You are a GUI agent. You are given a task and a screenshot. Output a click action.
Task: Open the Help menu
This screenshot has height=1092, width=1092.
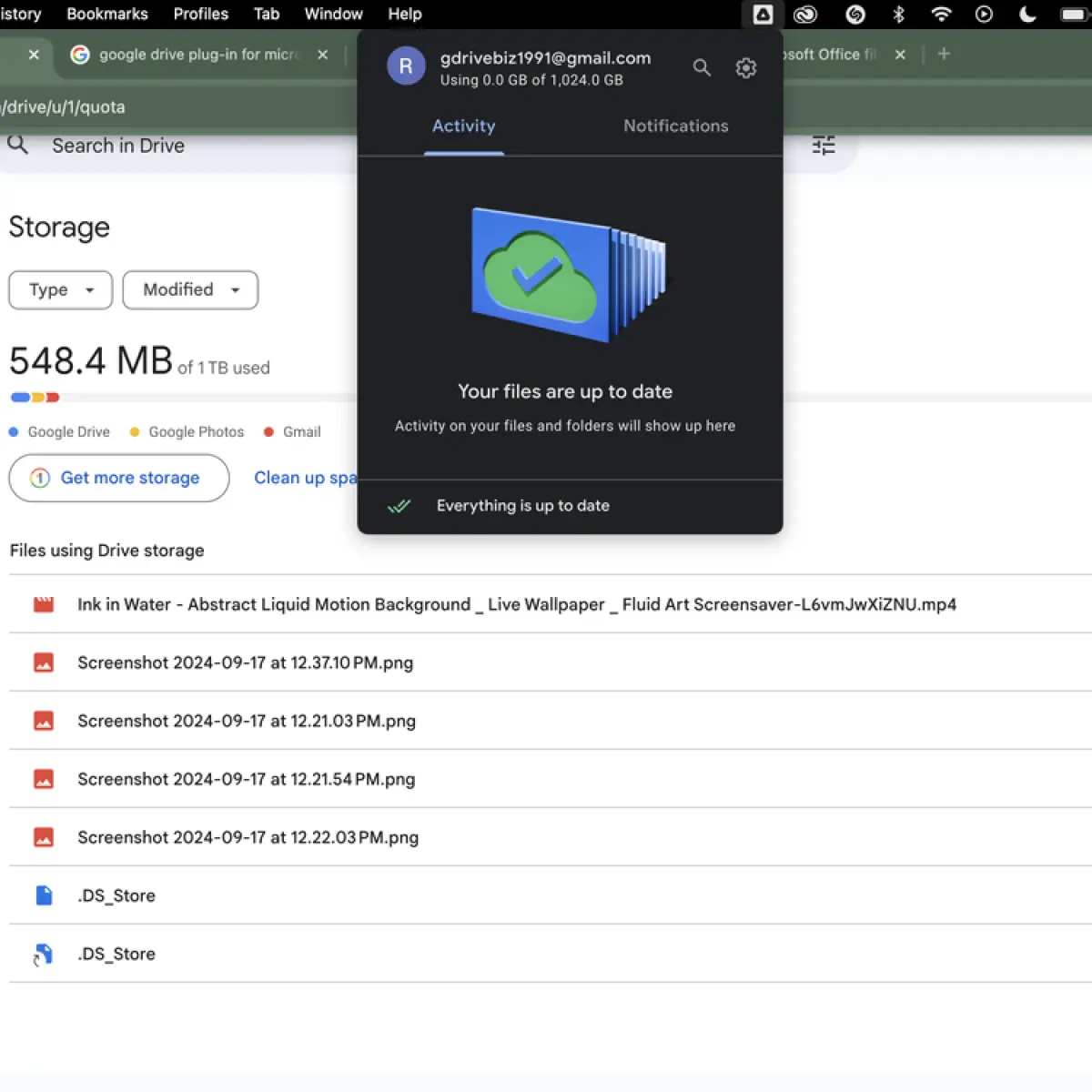tap(405, 14)
